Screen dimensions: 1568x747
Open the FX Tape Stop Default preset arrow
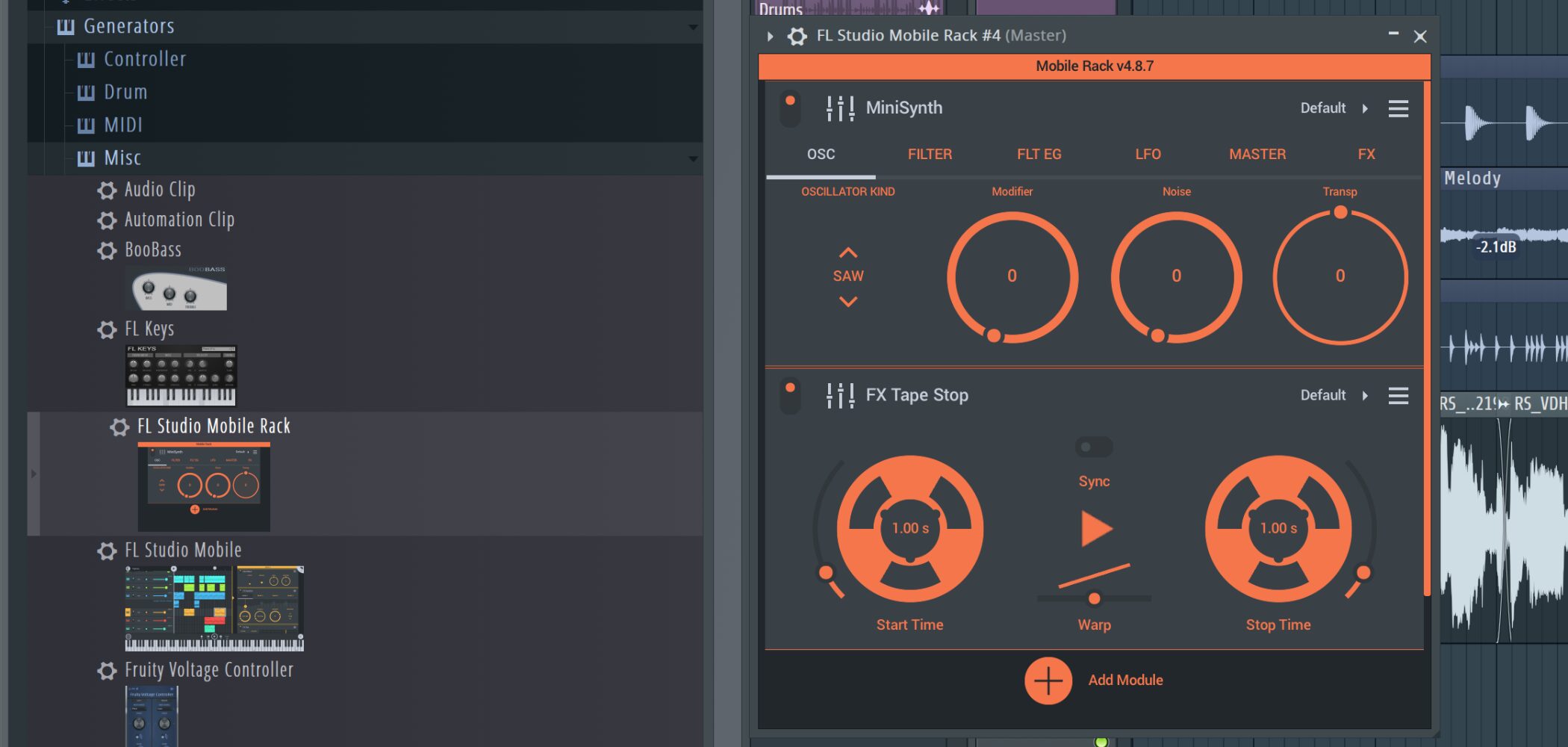1365,395
